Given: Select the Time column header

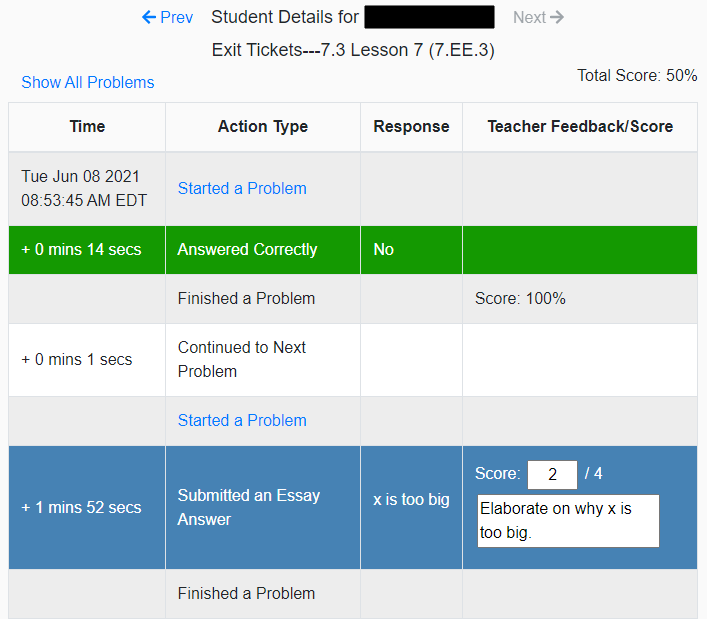Looking at the screenshot, I should 87,126.
